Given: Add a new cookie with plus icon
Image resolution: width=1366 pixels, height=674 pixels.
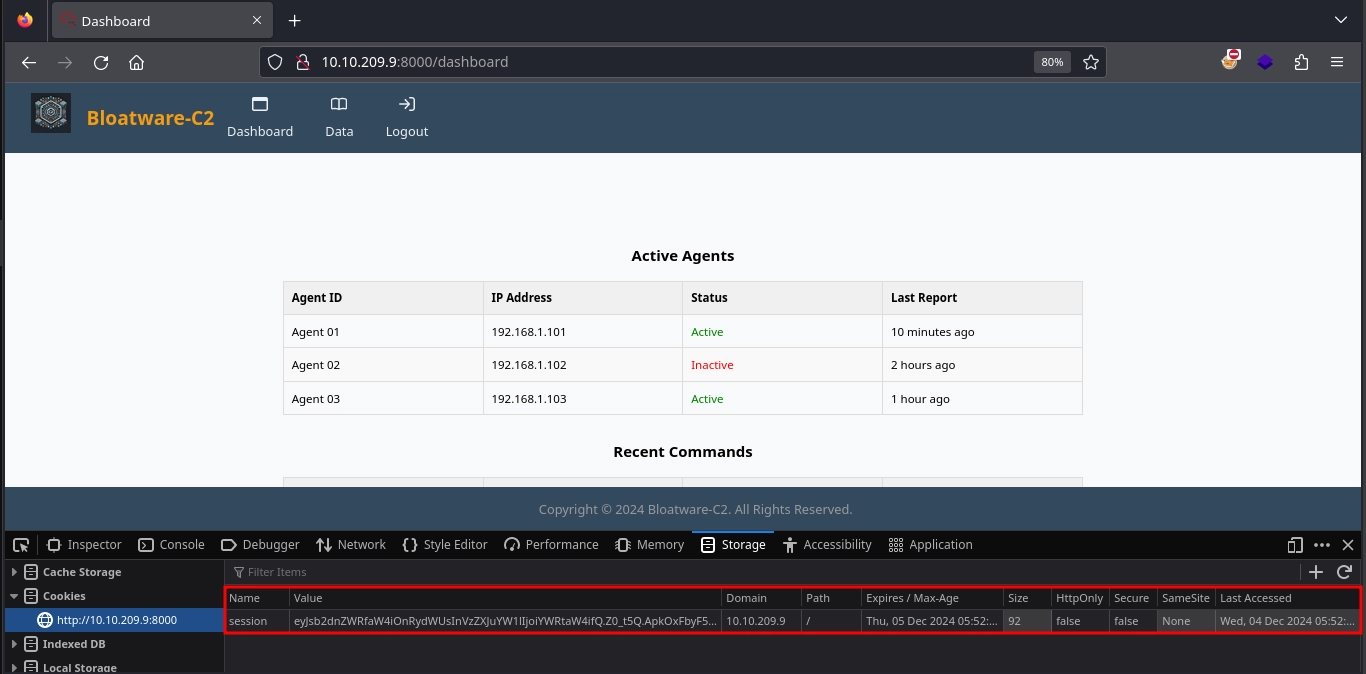Looking at the screenshot, I should [1316, 572].
